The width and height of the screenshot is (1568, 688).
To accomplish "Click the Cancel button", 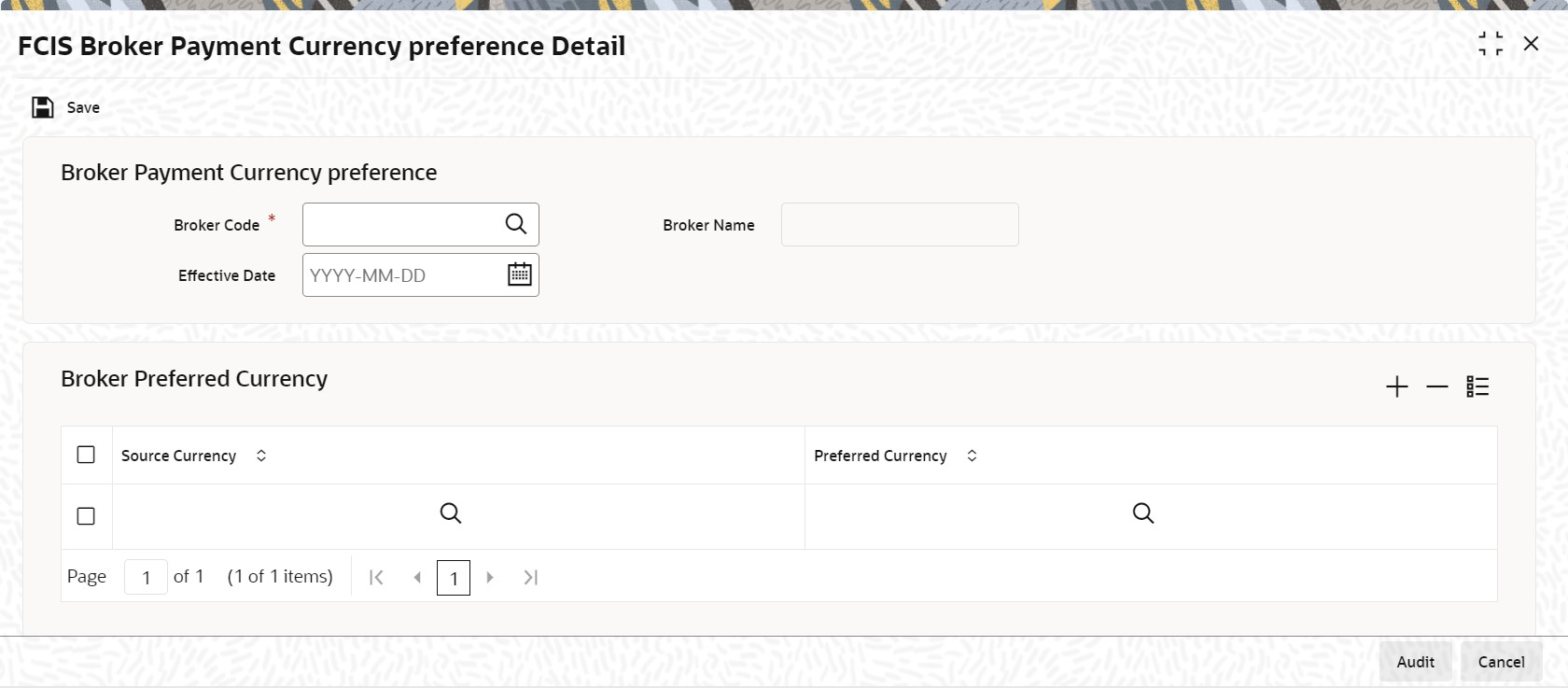I will pos(1501,662).
